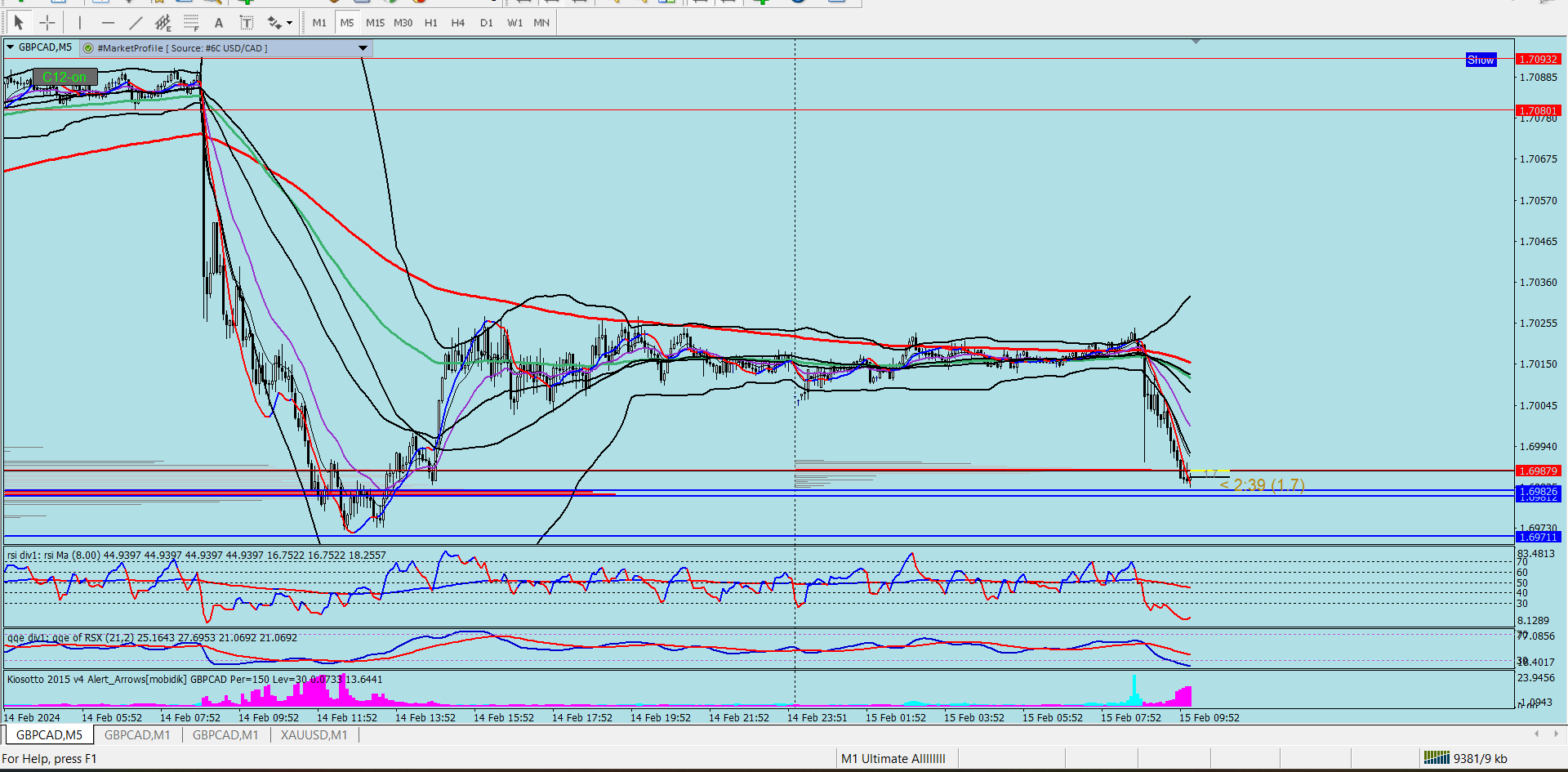Switch chart to M30 timeframe
1568x772 pixels.
tap(403, 23)
